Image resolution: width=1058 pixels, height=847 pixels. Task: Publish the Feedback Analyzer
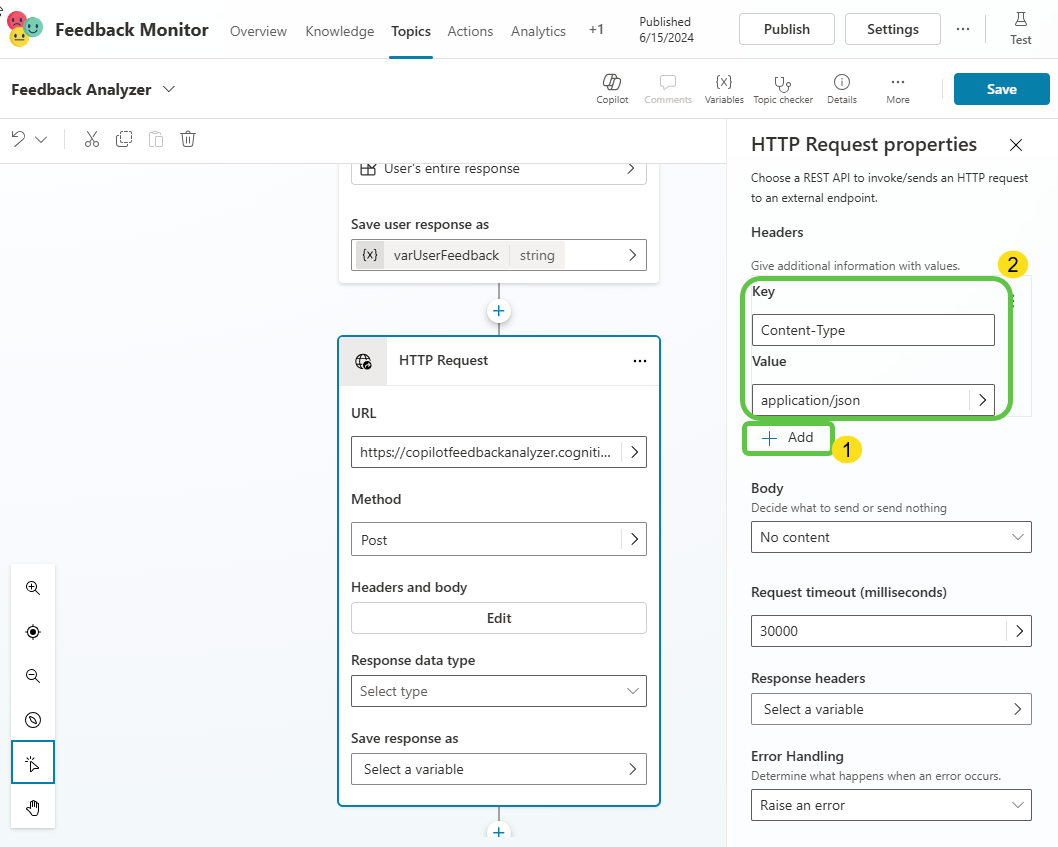click(786, 29)
